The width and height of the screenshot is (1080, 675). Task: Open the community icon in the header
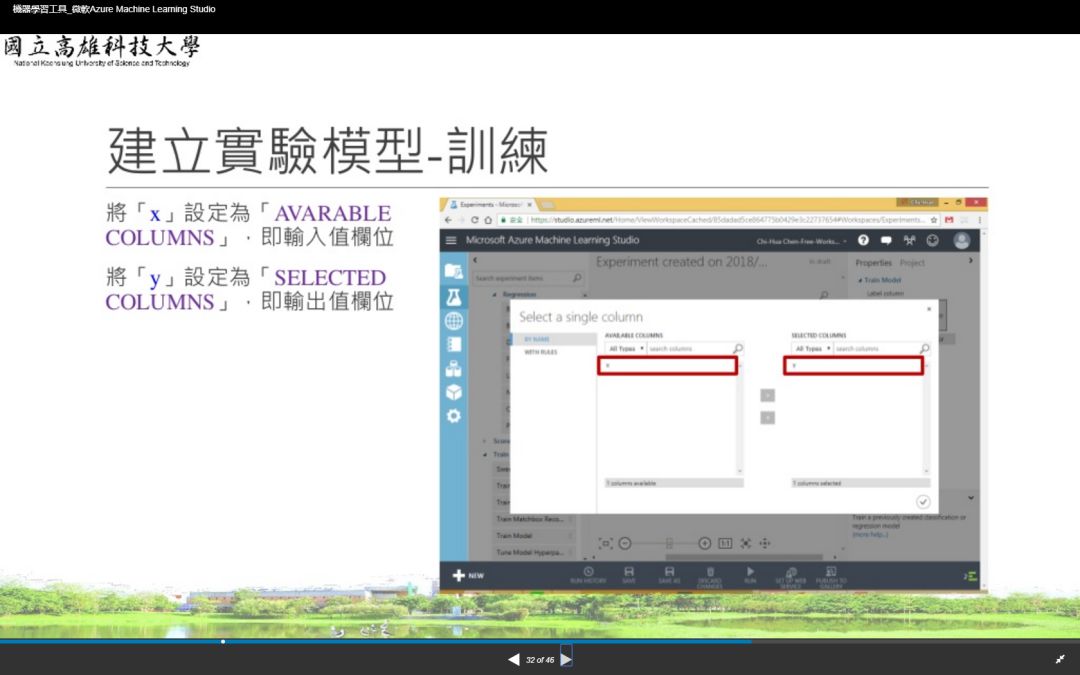[x=909, y=240]
